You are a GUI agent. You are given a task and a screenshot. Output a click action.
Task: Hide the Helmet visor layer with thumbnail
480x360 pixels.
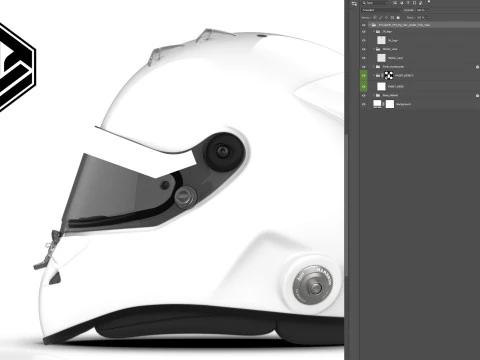pyautogui.click(x=364, y=58)
